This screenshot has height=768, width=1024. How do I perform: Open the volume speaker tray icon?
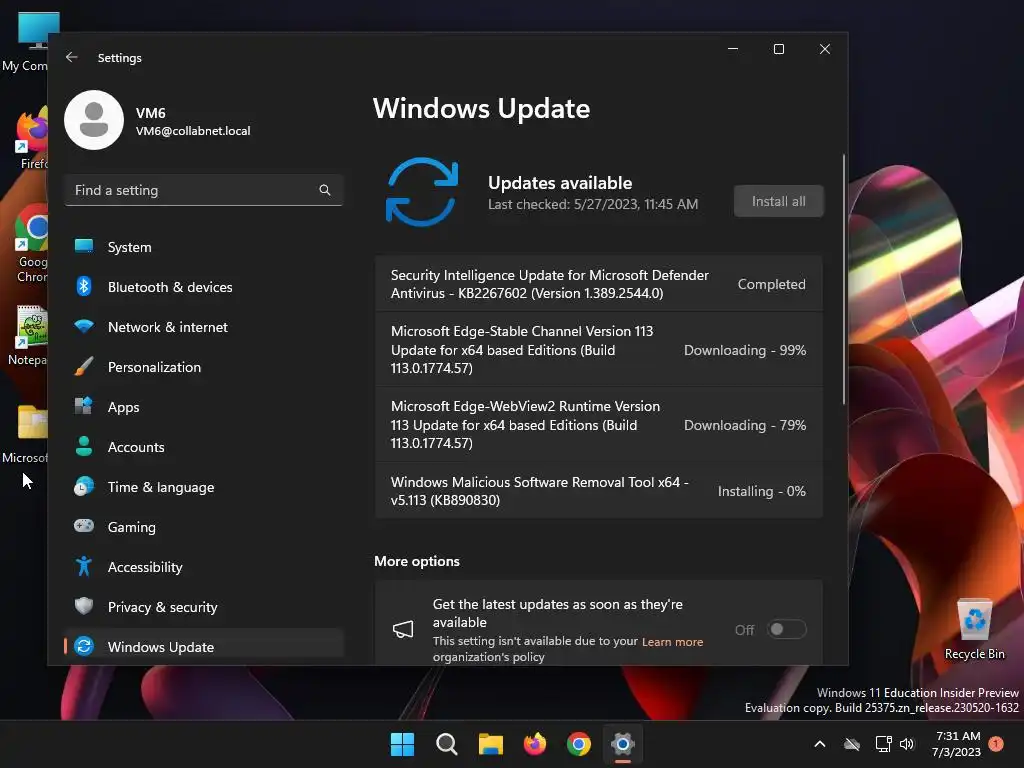907,744
